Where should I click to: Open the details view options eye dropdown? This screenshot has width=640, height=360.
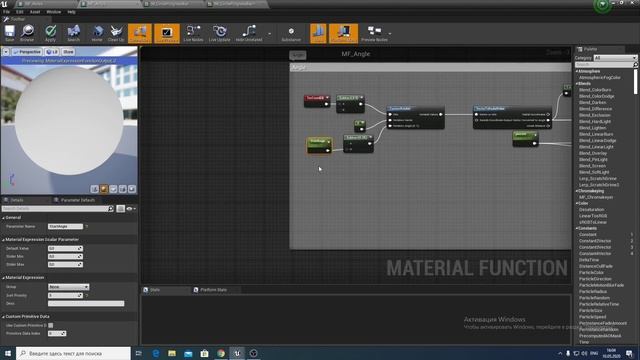tap(131, 209)
